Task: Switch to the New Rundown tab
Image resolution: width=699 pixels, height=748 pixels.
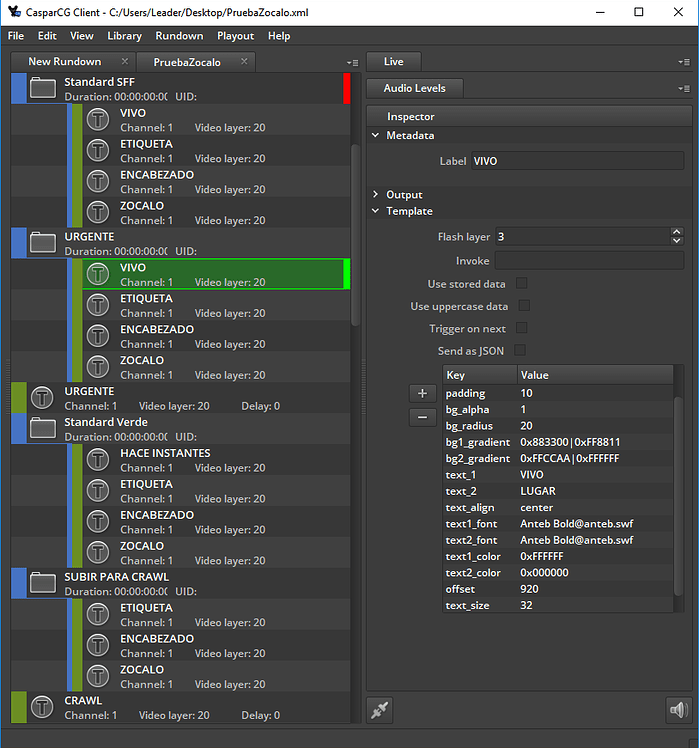Action: click(x=64, y=62)
